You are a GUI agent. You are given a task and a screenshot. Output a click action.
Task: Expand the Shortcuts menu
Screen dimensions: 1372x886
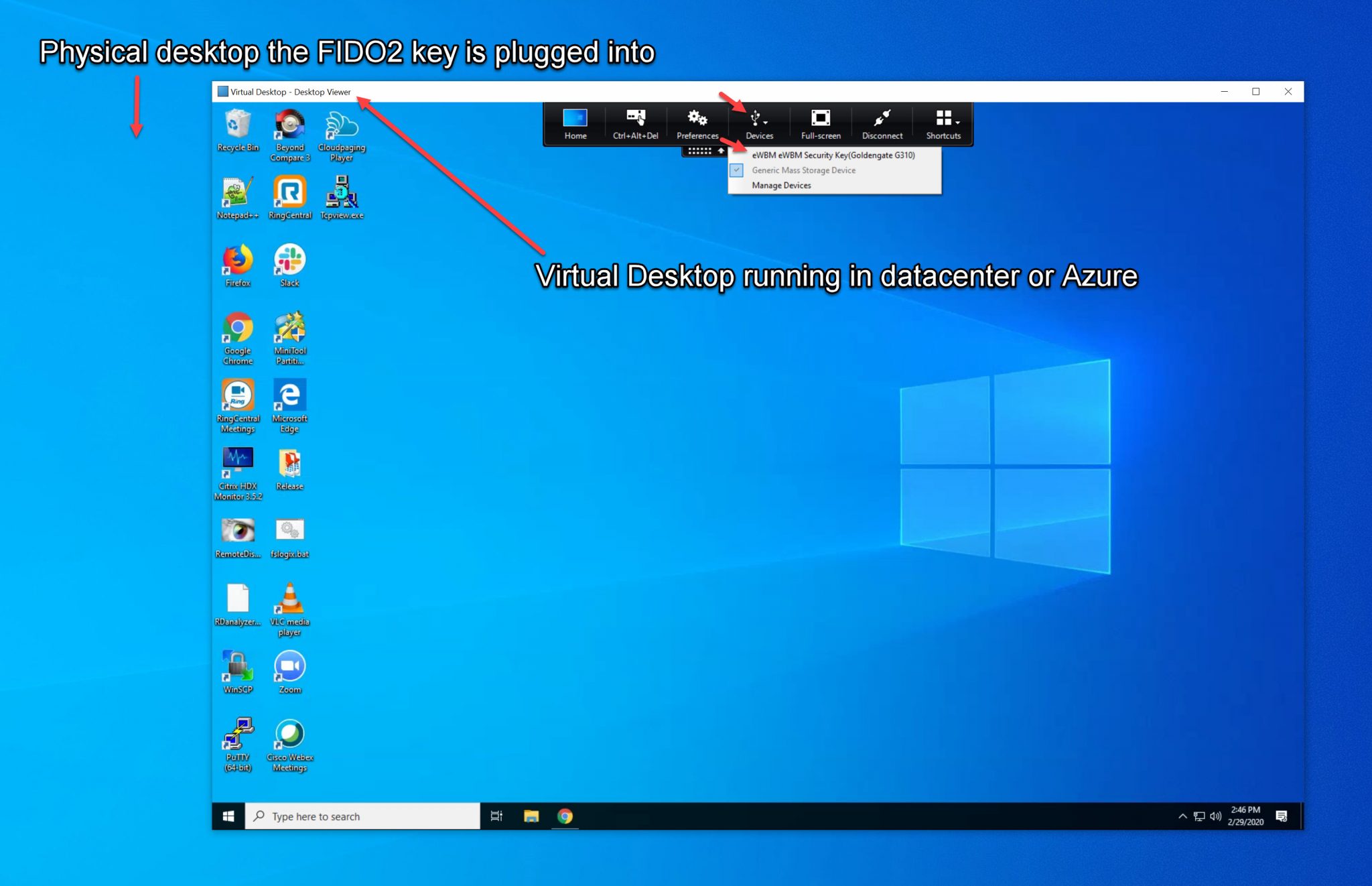(943, 123)
